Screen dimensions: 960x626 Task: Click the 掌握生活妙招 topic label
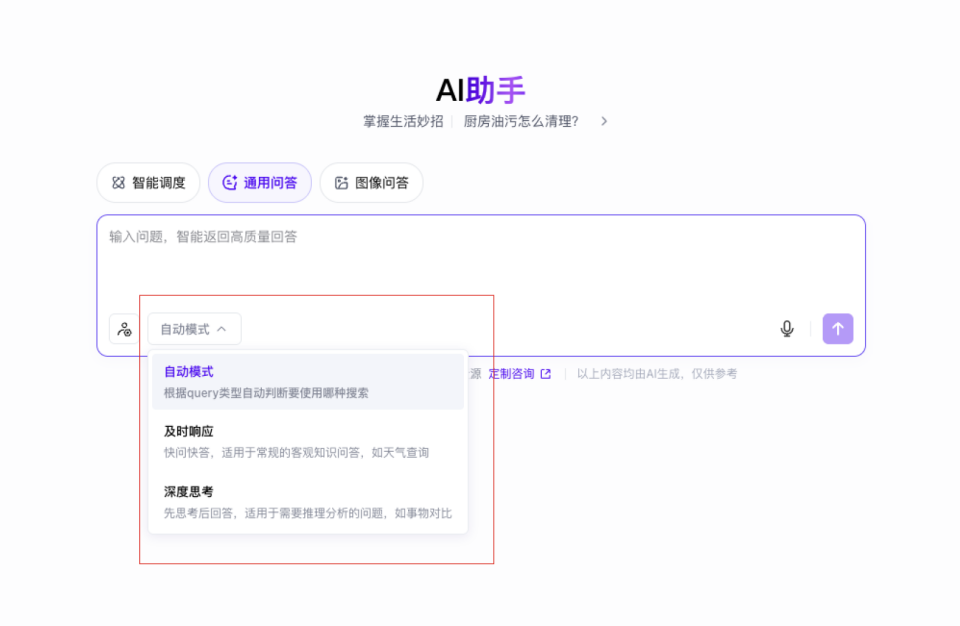click(403, 121)
